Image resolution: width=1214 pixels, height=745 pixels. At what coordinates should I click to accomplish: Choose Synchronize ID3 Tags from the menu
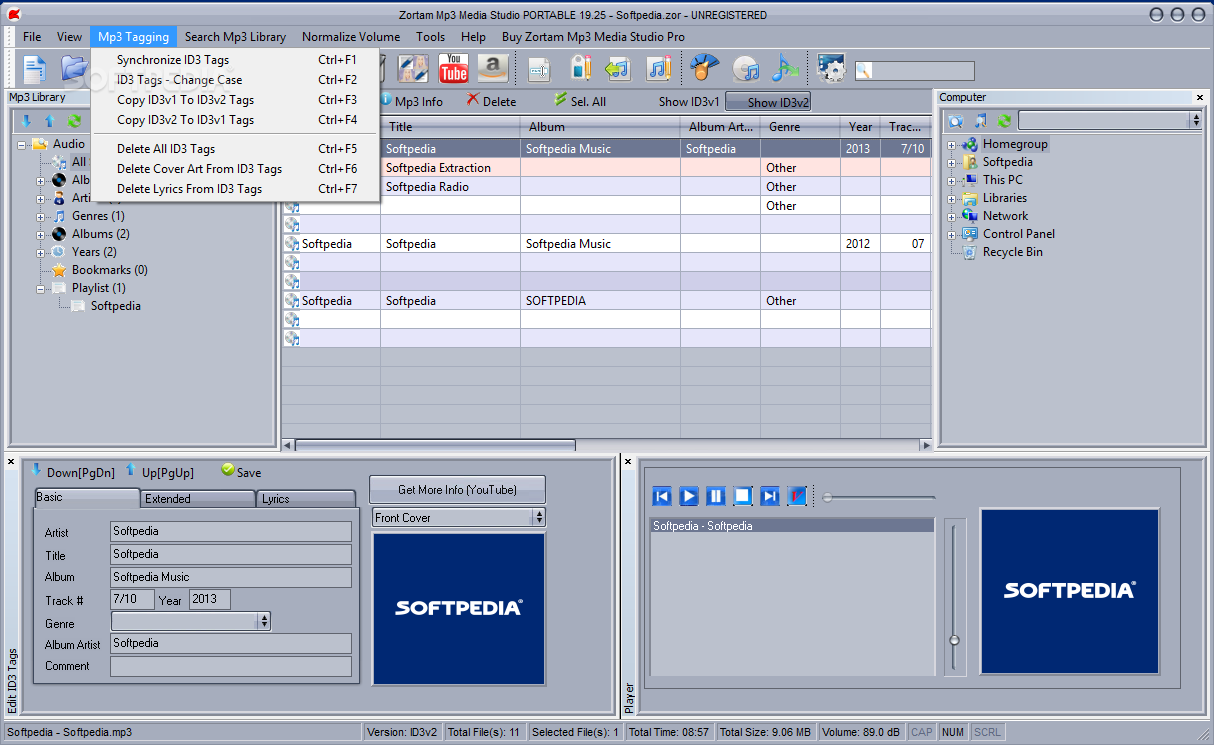(237, 60)
